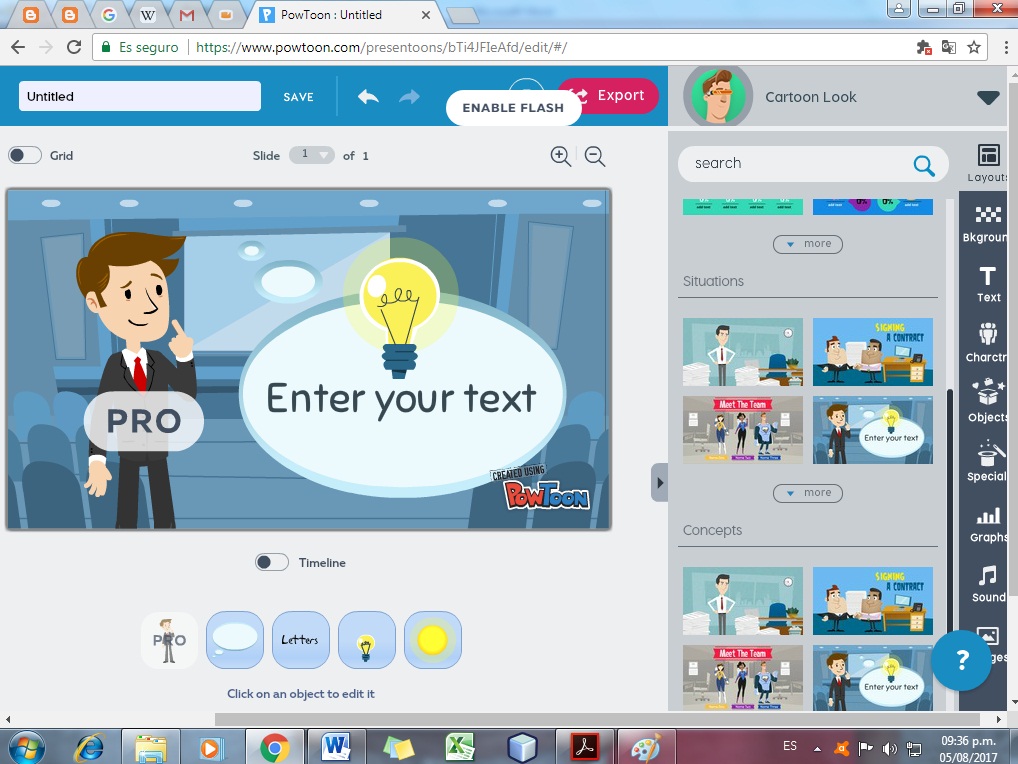Select the yellow circle object thumbnail
Screen dimensions: 1018x764
coord(433,640)
